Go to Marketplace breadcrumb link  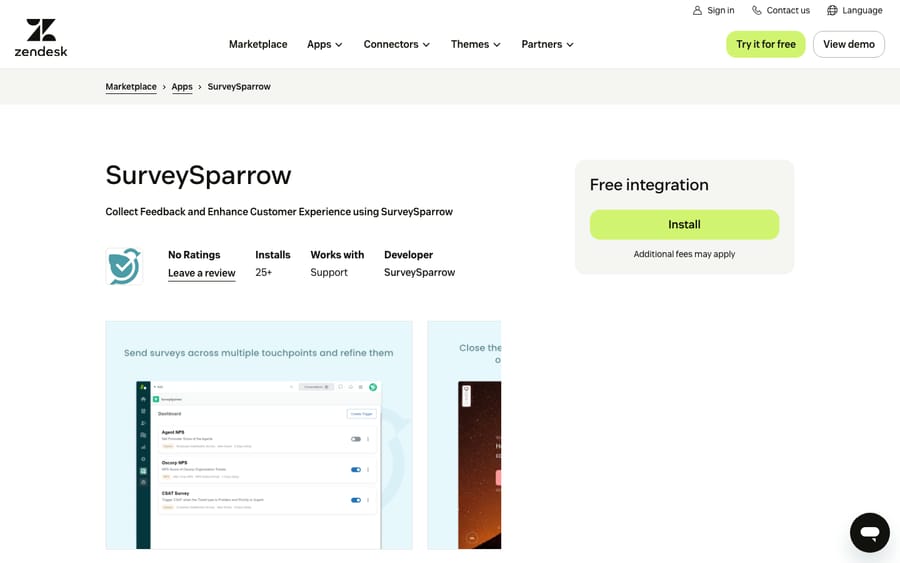point(131,87)
